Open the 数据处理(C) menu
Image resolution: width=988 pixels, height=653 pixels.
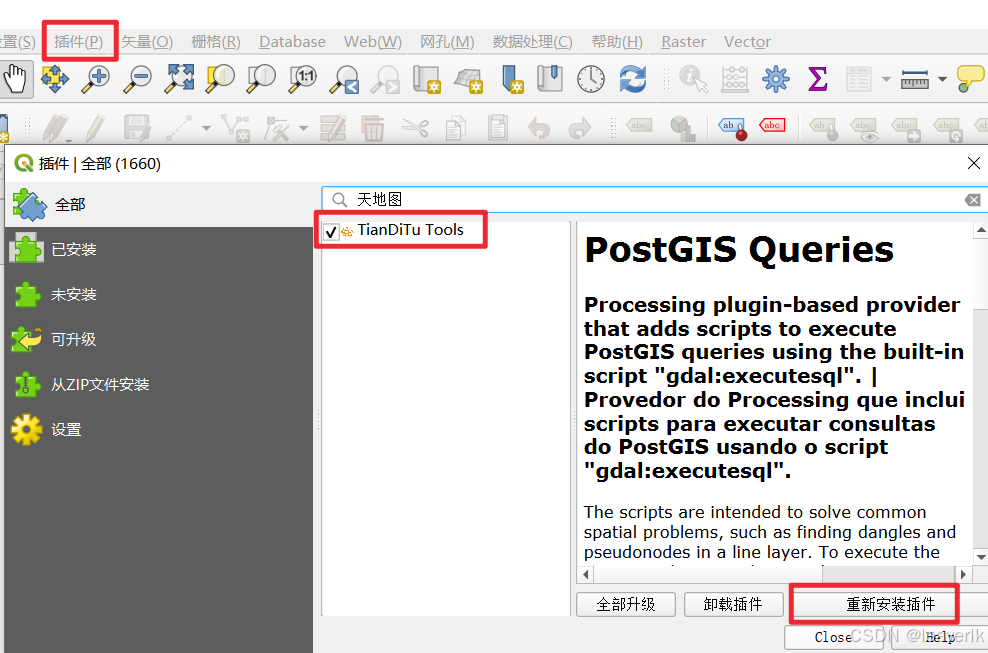click(x=532, y=42)
